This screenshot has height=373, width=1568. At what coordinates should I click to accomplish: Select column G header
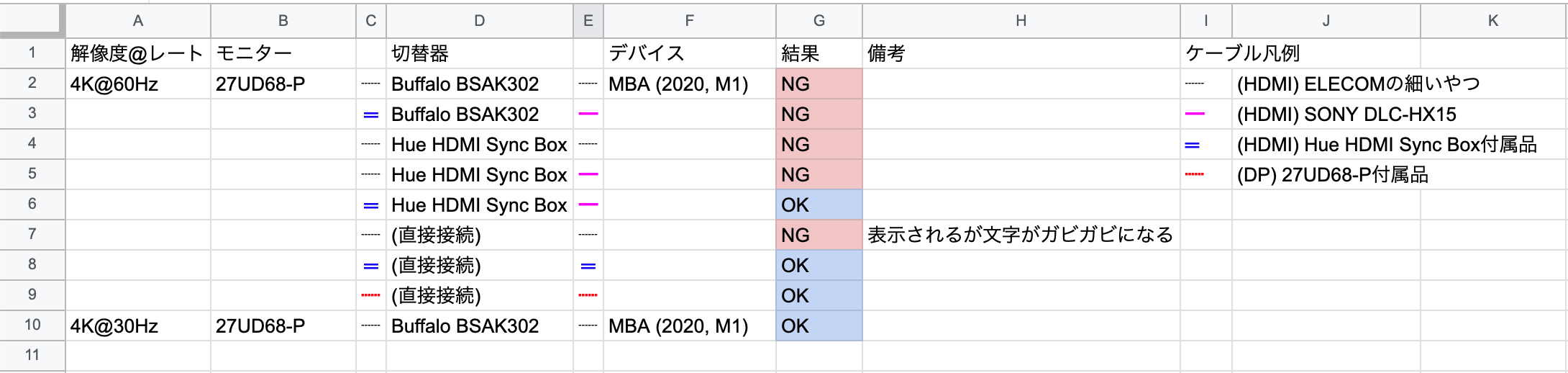tap(819, 20)
